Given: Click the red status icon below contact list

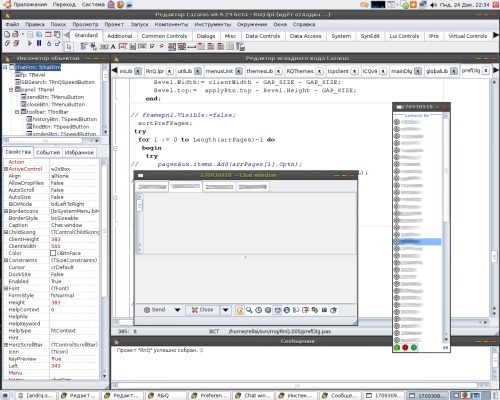Looking at the screenshot, I should coord(405,348).
